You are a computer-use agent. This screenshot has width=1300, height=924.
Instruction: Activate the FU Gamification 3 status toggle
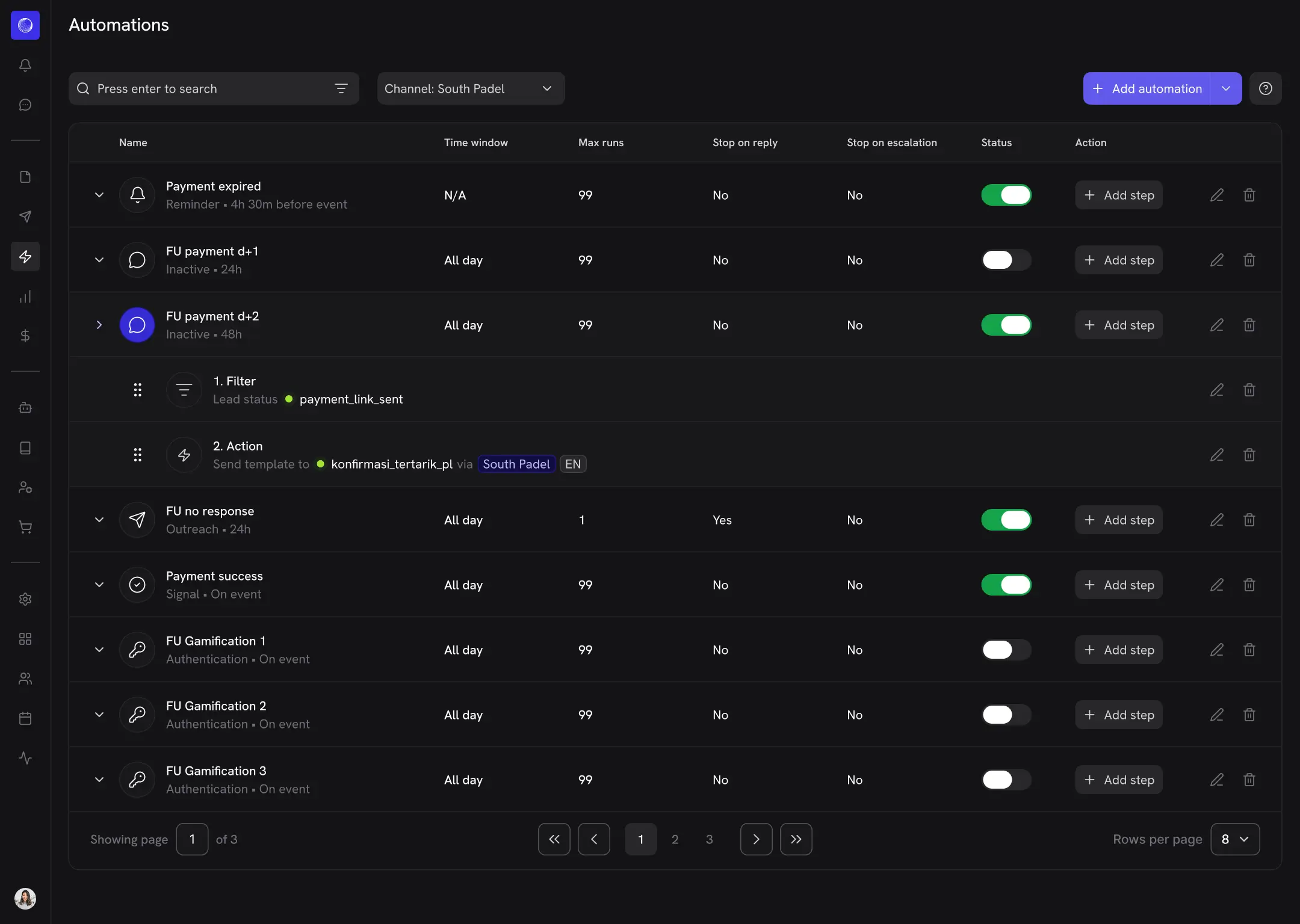tap(1006, 780)
